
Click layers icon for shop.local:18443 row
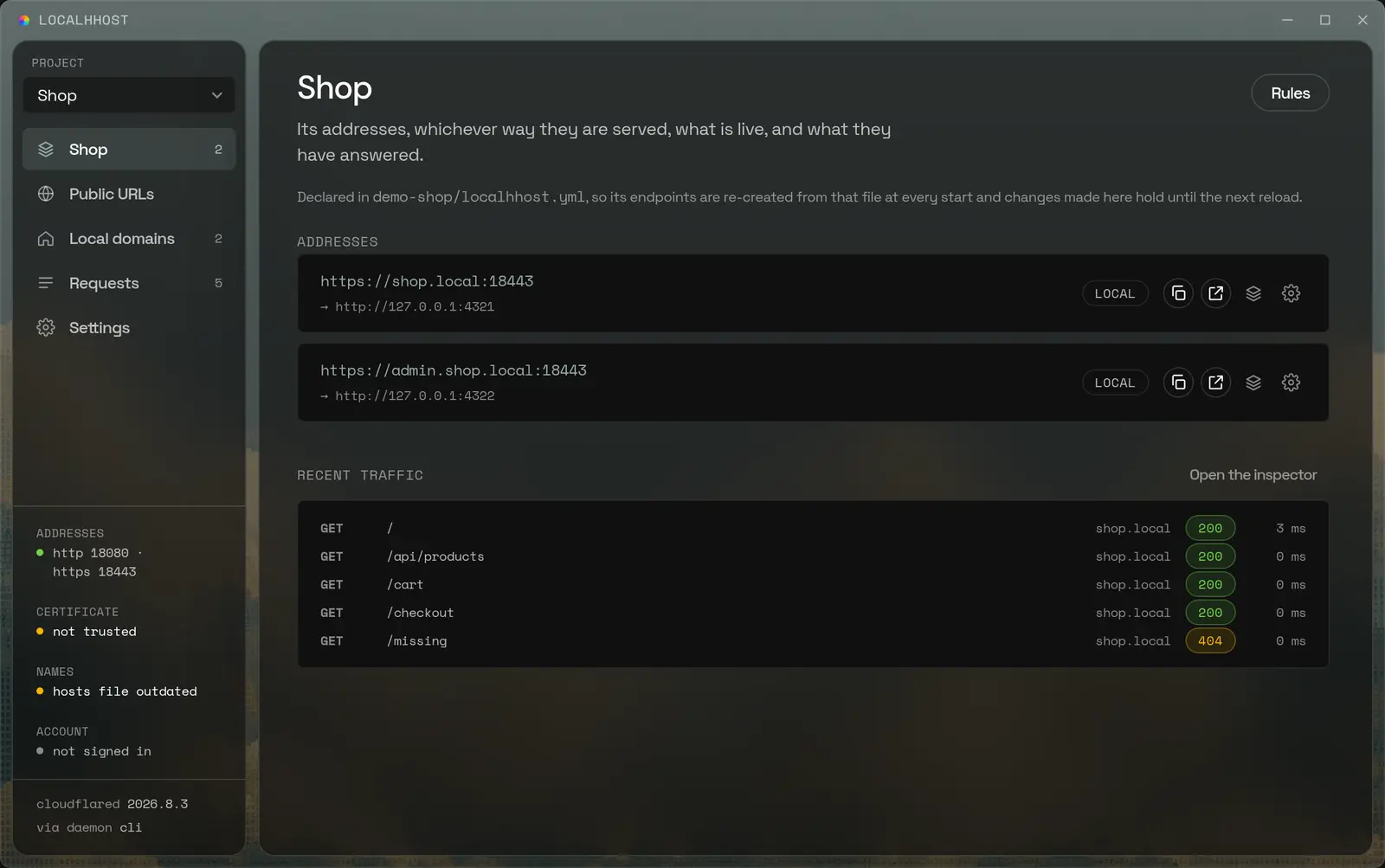pos(1253,293)
